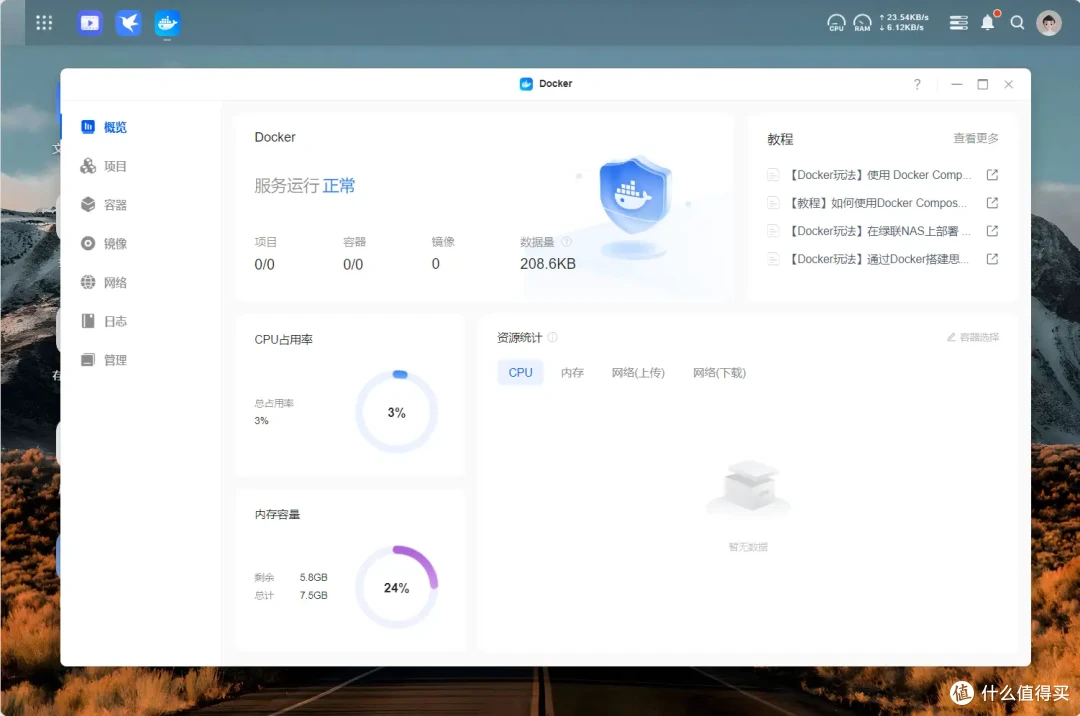
Task: Open tutorial 如何使用Docker Compos...
Action: click(878, 203)
